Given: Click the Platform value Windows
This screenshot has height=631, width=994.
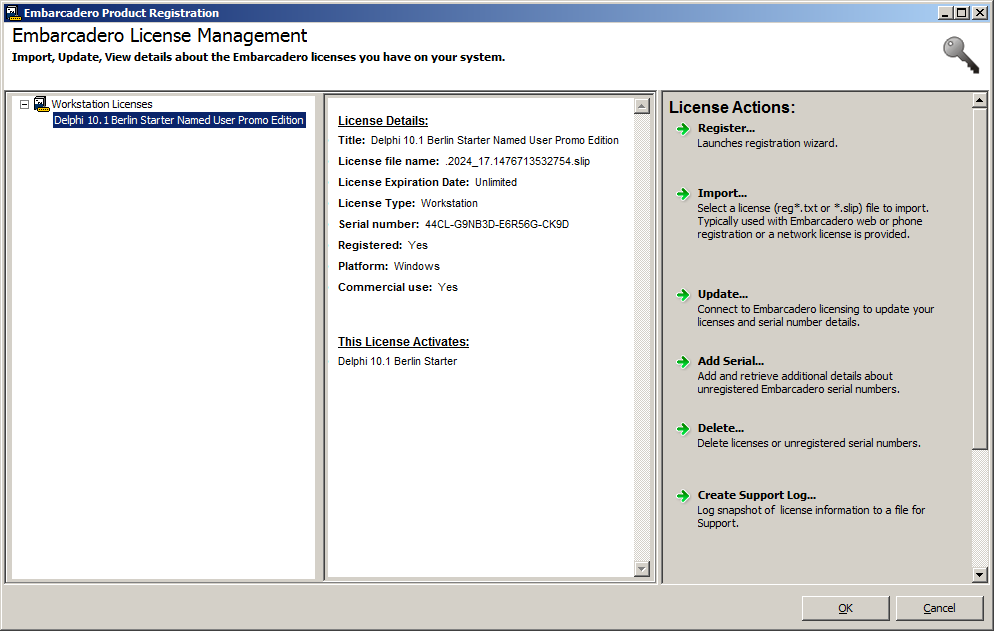Looking at the screenshot, I should pyautogui.click(x=416, y=266).
